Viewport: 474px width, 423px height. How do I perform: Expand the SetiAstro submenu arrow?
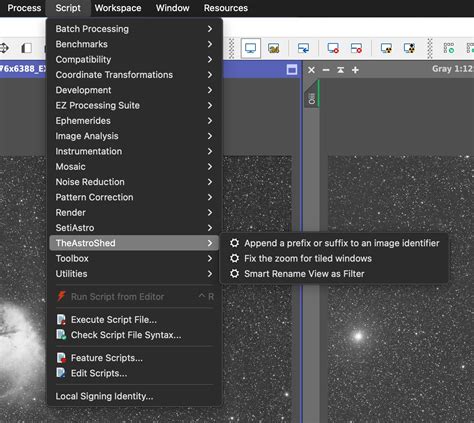point(210,228)
